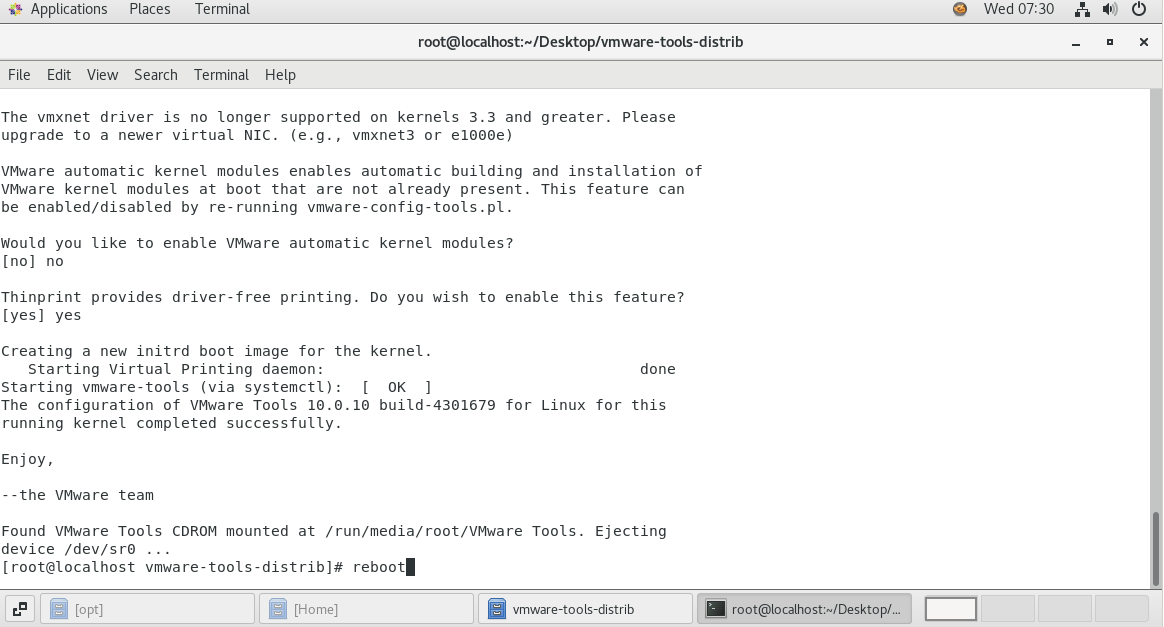Click the volume speaker icon
1164x627 pixels.
click(1110, 9)
